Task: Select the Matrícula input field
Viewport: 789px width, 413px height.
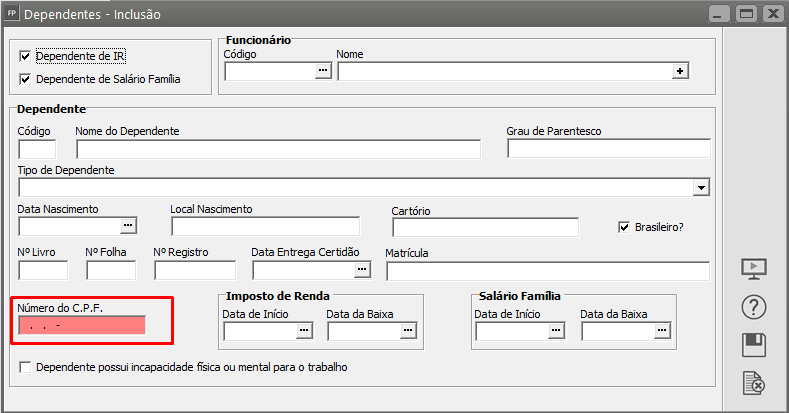Action: click(547, 270)
